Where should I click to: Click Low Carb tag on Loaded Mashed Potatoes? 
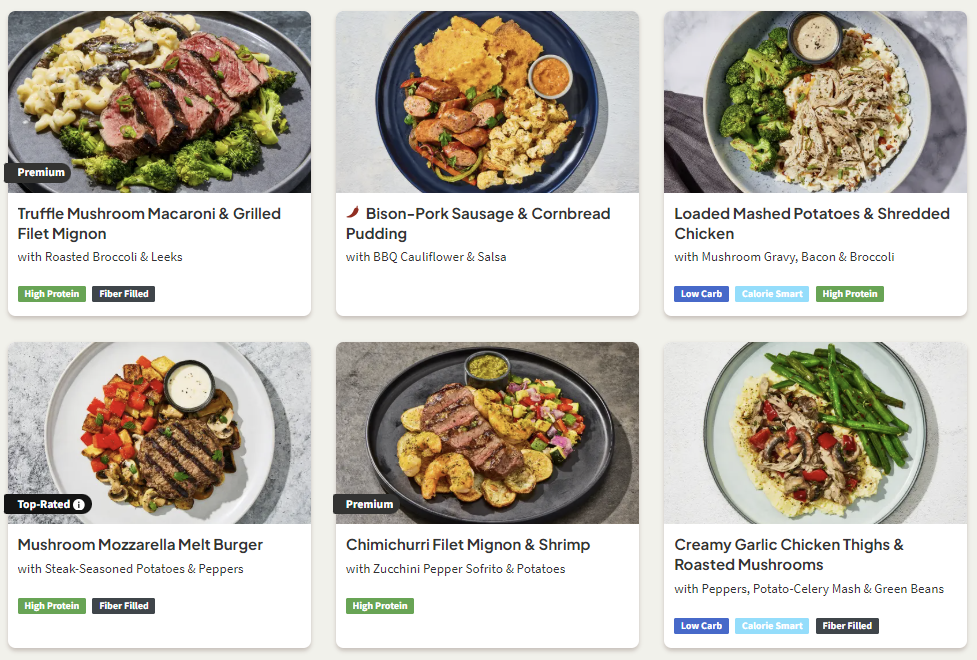[702, 294]
